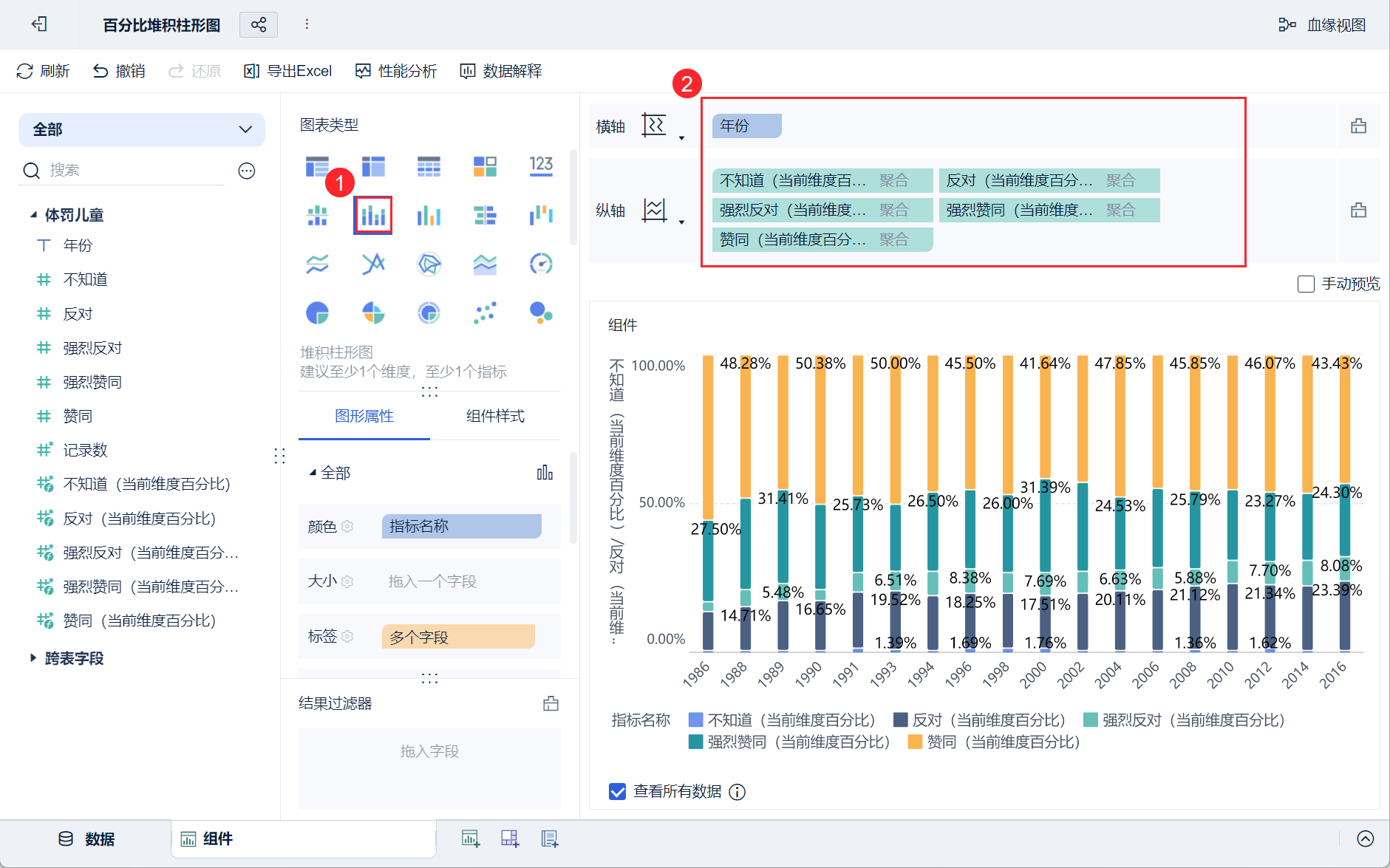Select the 记录数 field in field list

85,450
